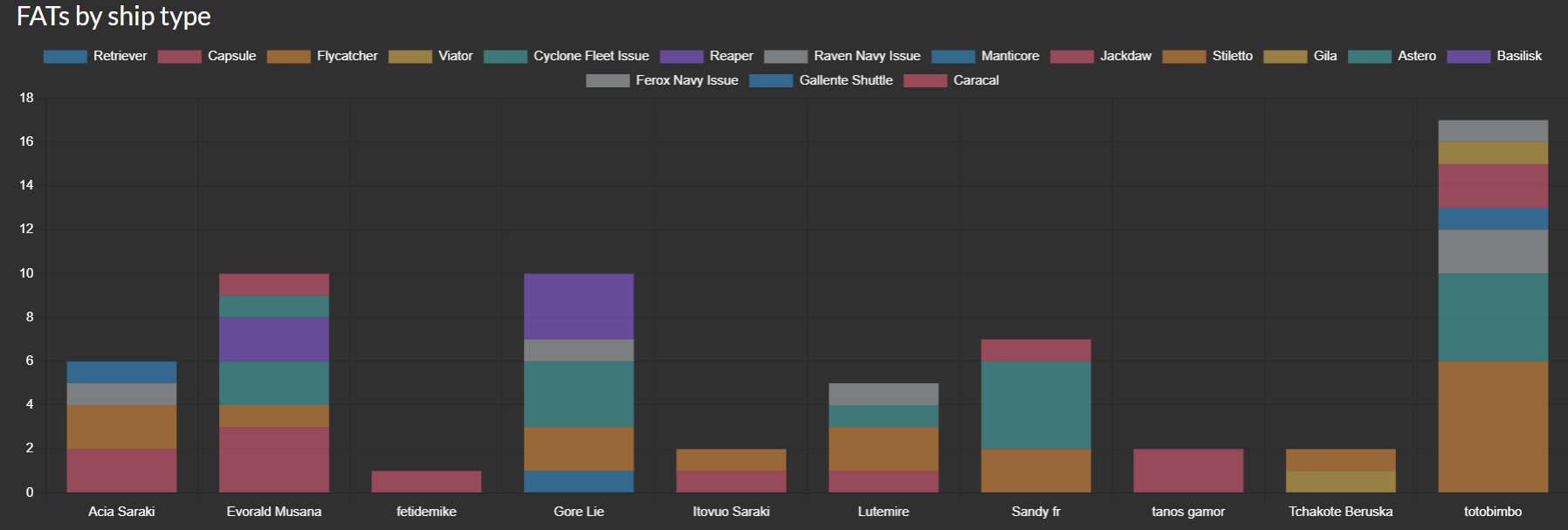This screenshot has height=530, width=1568.
Task: Hide the Manticore series in legend
Action: [x=1009, y=56]
